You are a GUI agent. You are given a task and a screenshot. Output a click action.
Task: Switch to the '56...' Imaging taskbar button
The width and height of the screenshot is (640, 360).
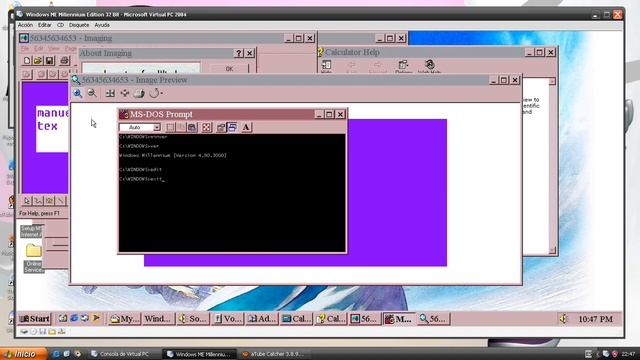(364, 319)
